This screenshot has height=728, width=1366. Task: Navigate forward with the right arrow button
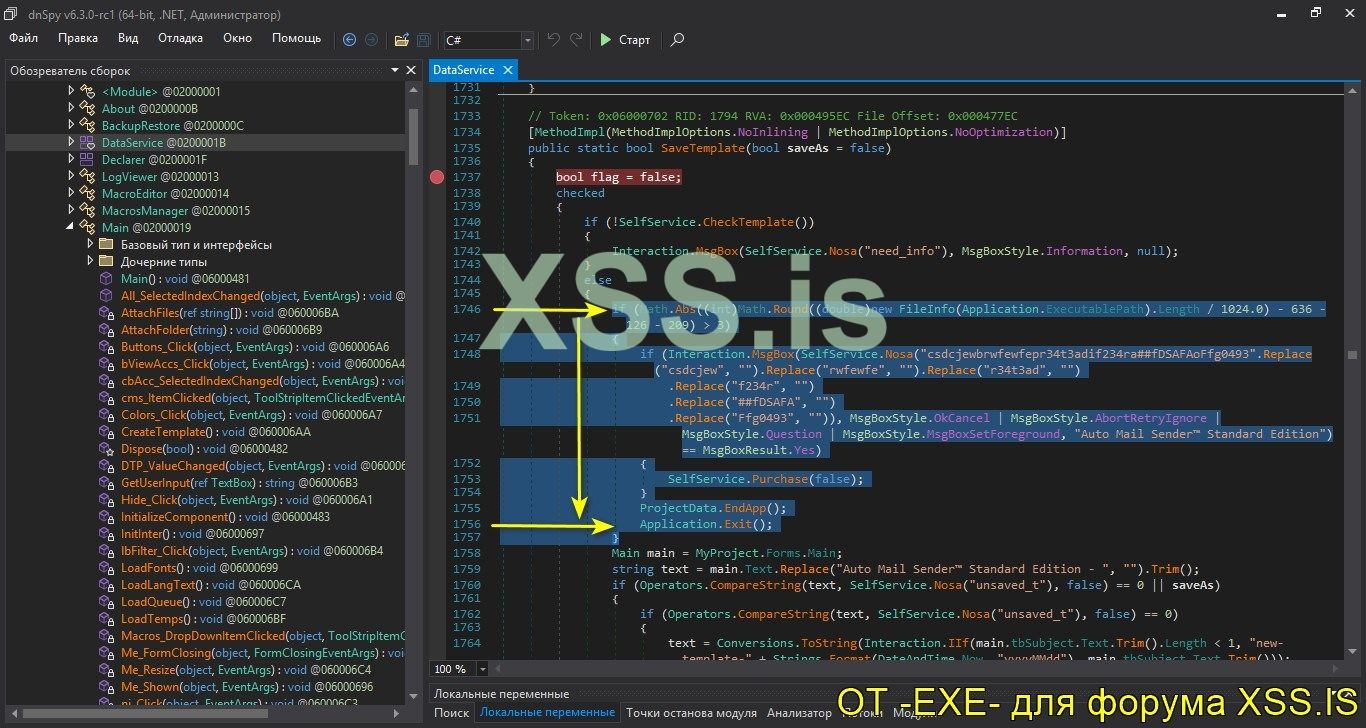[371, 40]
